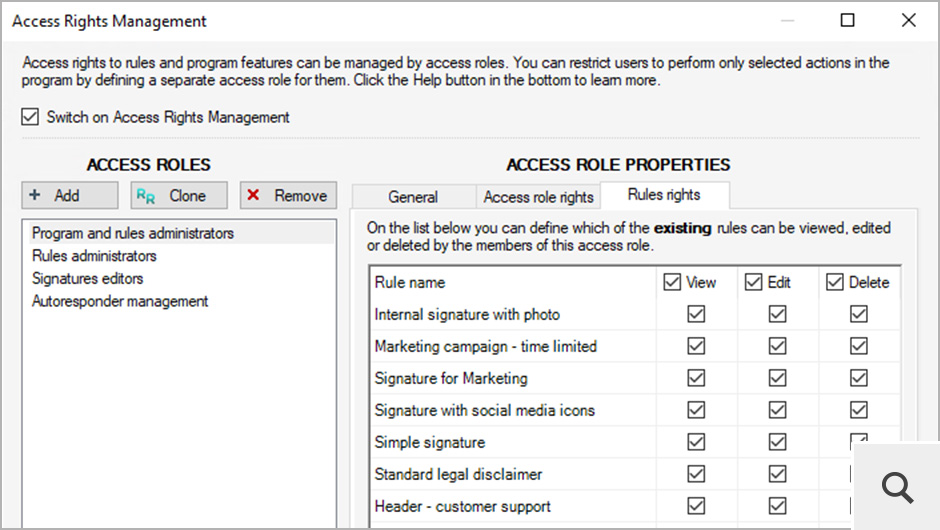Uncheck Edit for Standard legal disclaimer
The height and width of the screenshot is (530, 940).
pyautogui.click(x=778, y=474)
